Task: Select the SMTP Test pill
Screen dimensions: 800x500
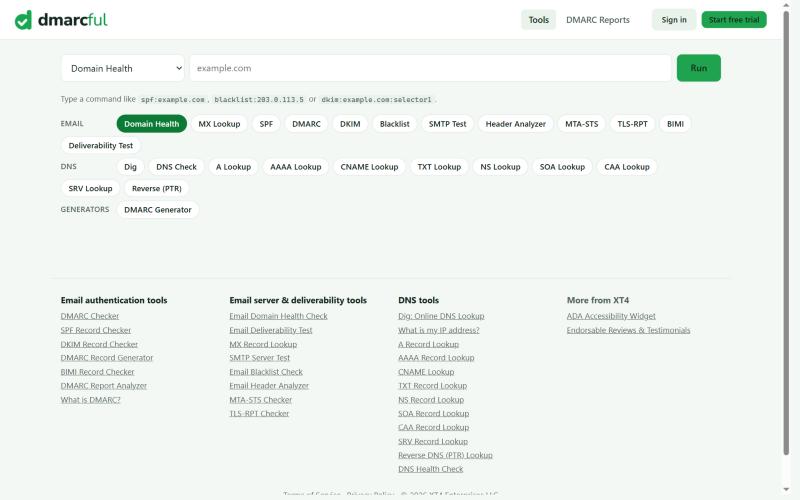Action: coord(447,123)
